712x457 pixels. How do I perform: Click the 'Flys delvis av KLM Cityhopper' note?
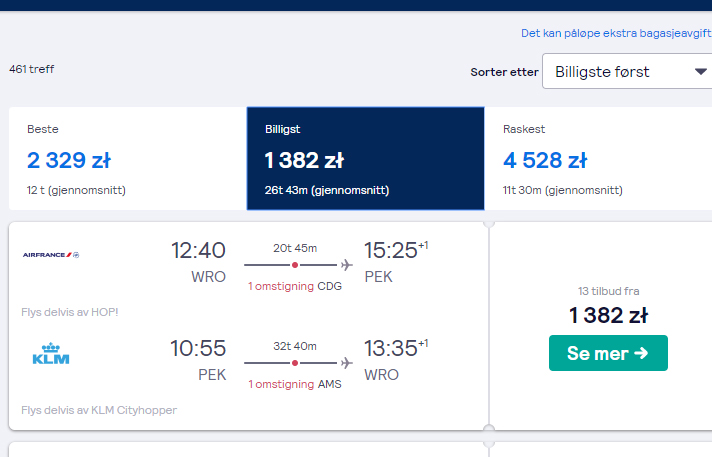click(x=99, y=410)
